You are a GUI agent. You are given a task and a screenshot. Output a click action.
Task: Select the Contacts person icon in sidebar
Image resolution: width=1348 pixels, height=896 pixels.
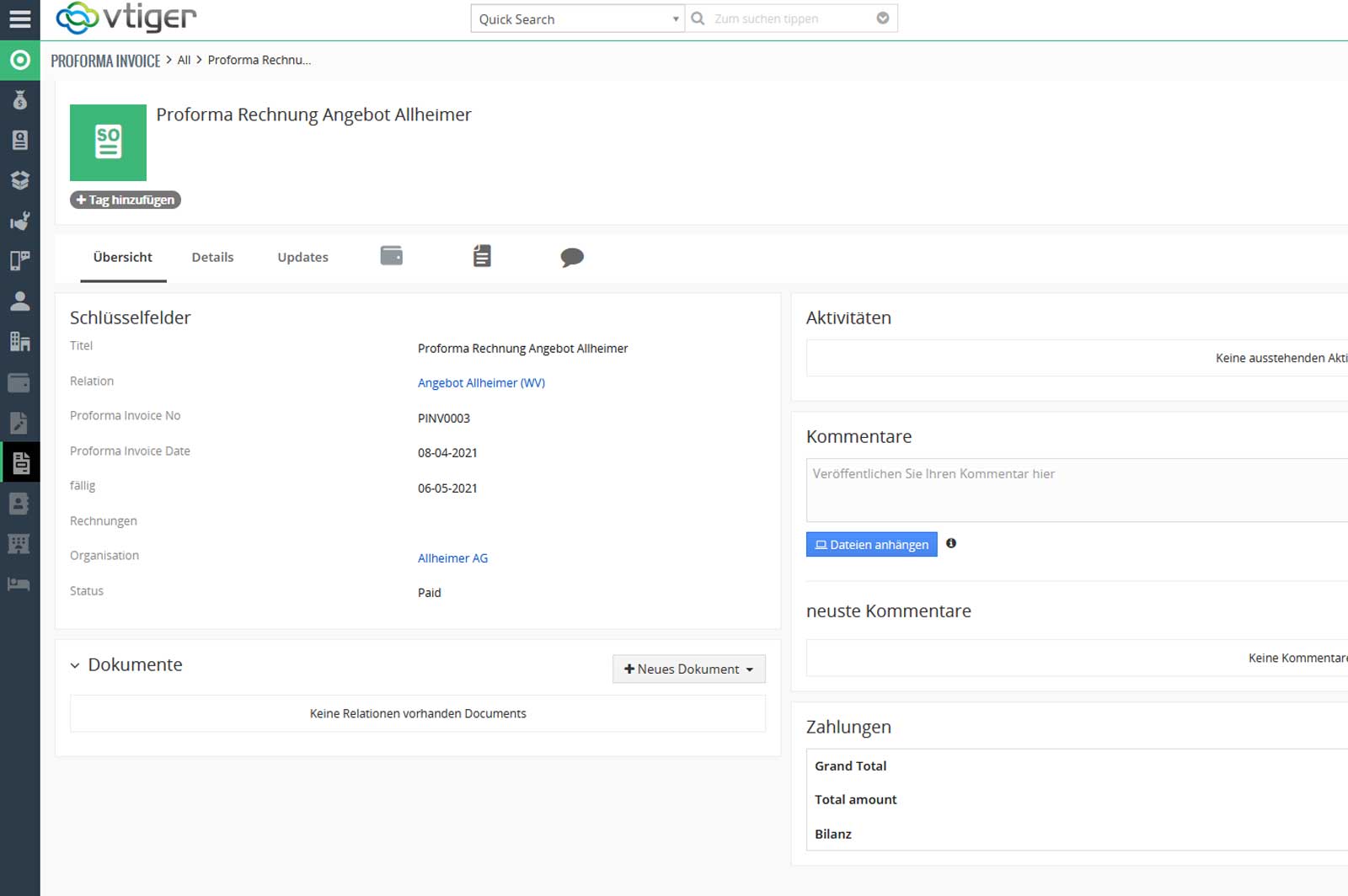pos(20,302)
